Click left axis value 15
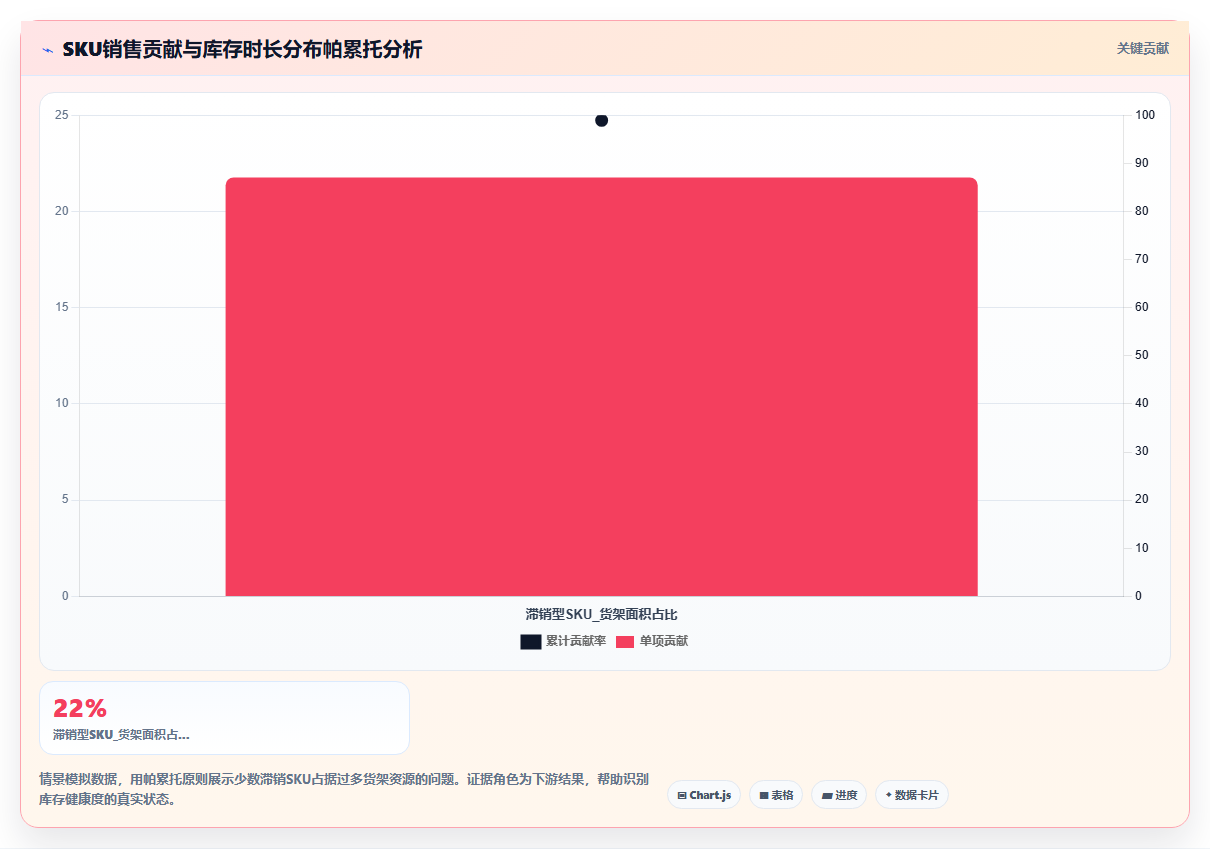Viewport: 1210px width, 849px height. [62, 307]
